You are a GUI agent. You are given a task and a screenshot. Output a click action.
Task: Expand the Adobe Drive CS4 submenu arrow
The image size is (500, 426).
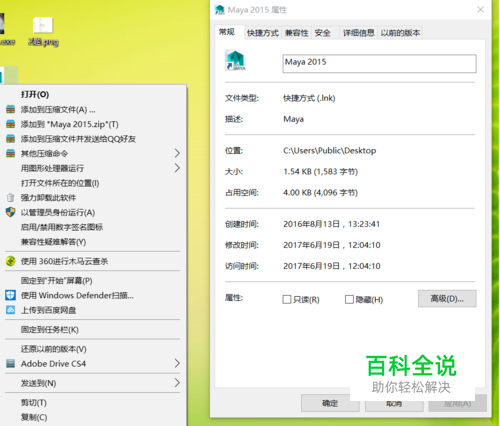[177, 363]
